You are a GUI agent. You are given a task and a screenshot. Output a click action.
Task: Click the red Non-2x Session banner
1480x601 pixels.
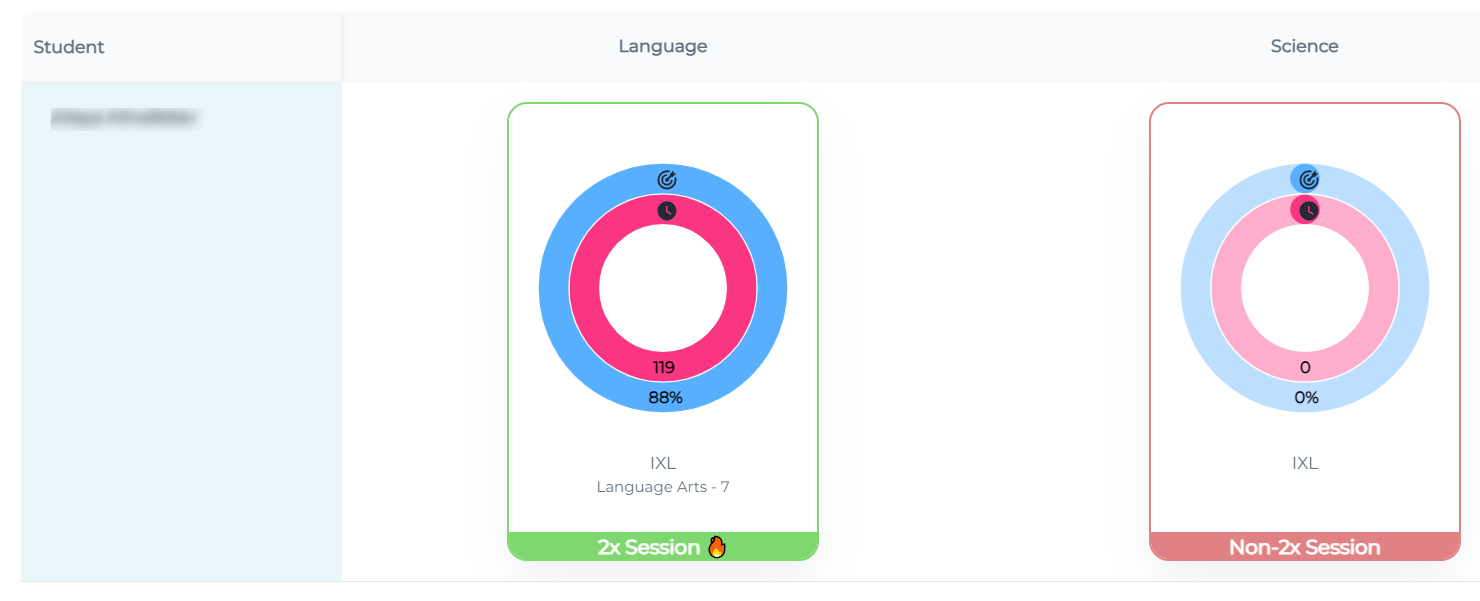point(1304,547)
